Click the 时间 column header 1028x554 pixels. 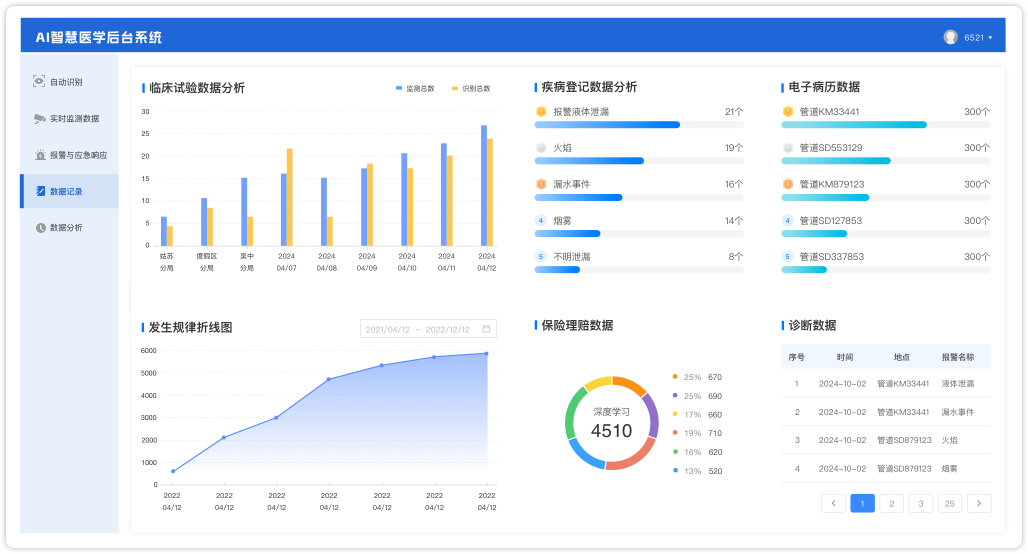point(845,357)
